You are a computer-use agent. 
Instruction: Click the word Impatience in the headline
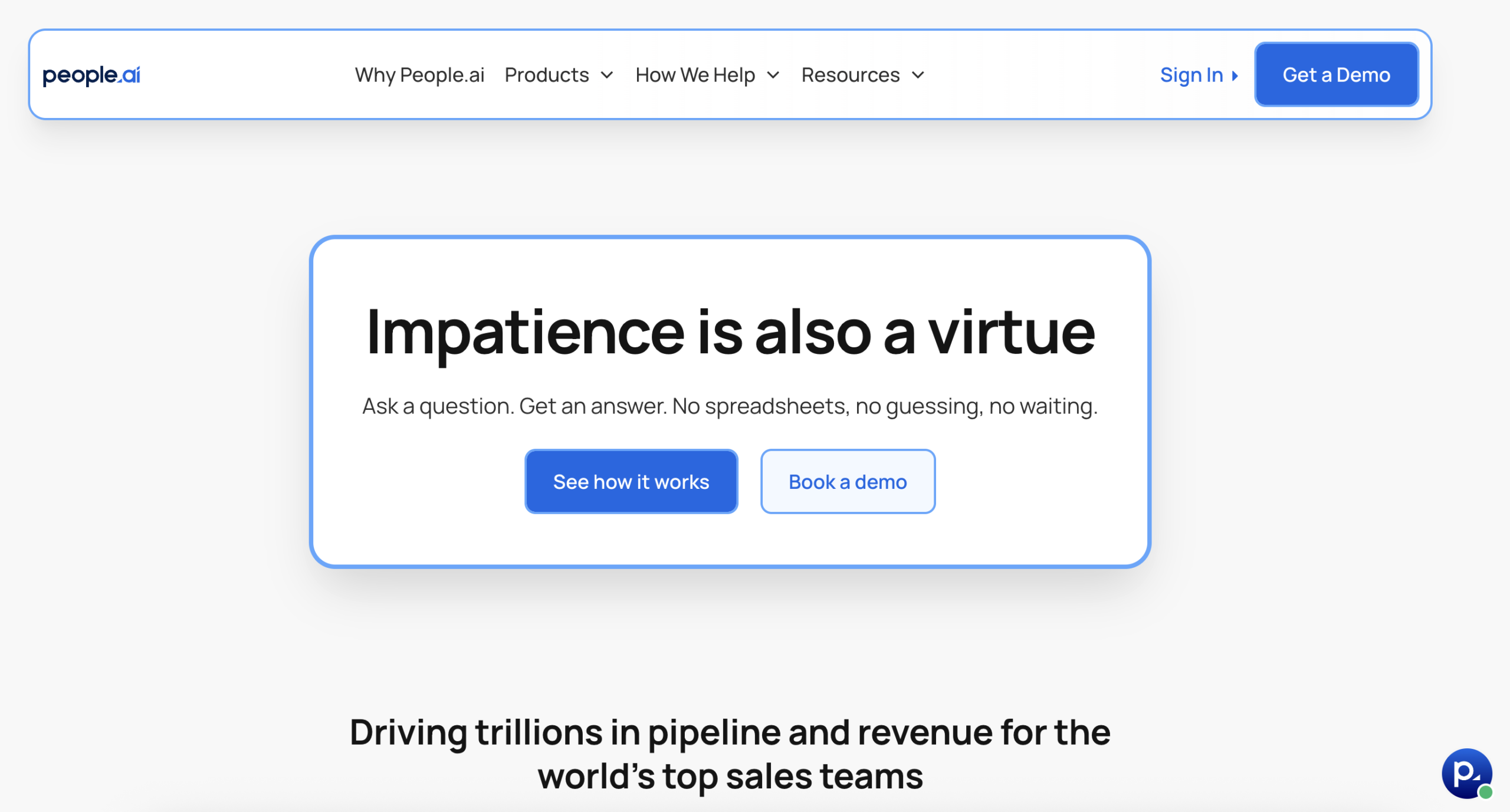(525, 333)
